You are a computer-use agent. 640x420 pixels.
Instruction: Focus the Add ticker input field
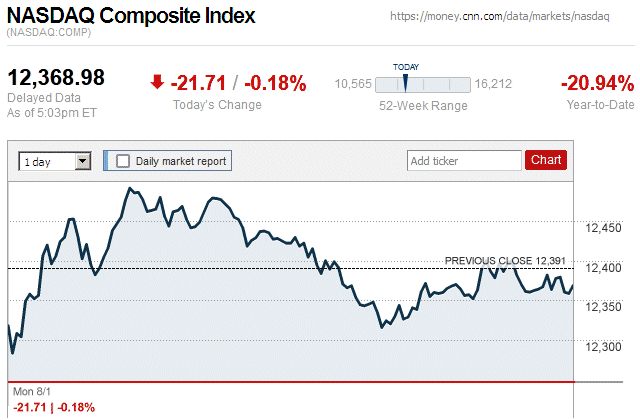click(x=464, y=160)
